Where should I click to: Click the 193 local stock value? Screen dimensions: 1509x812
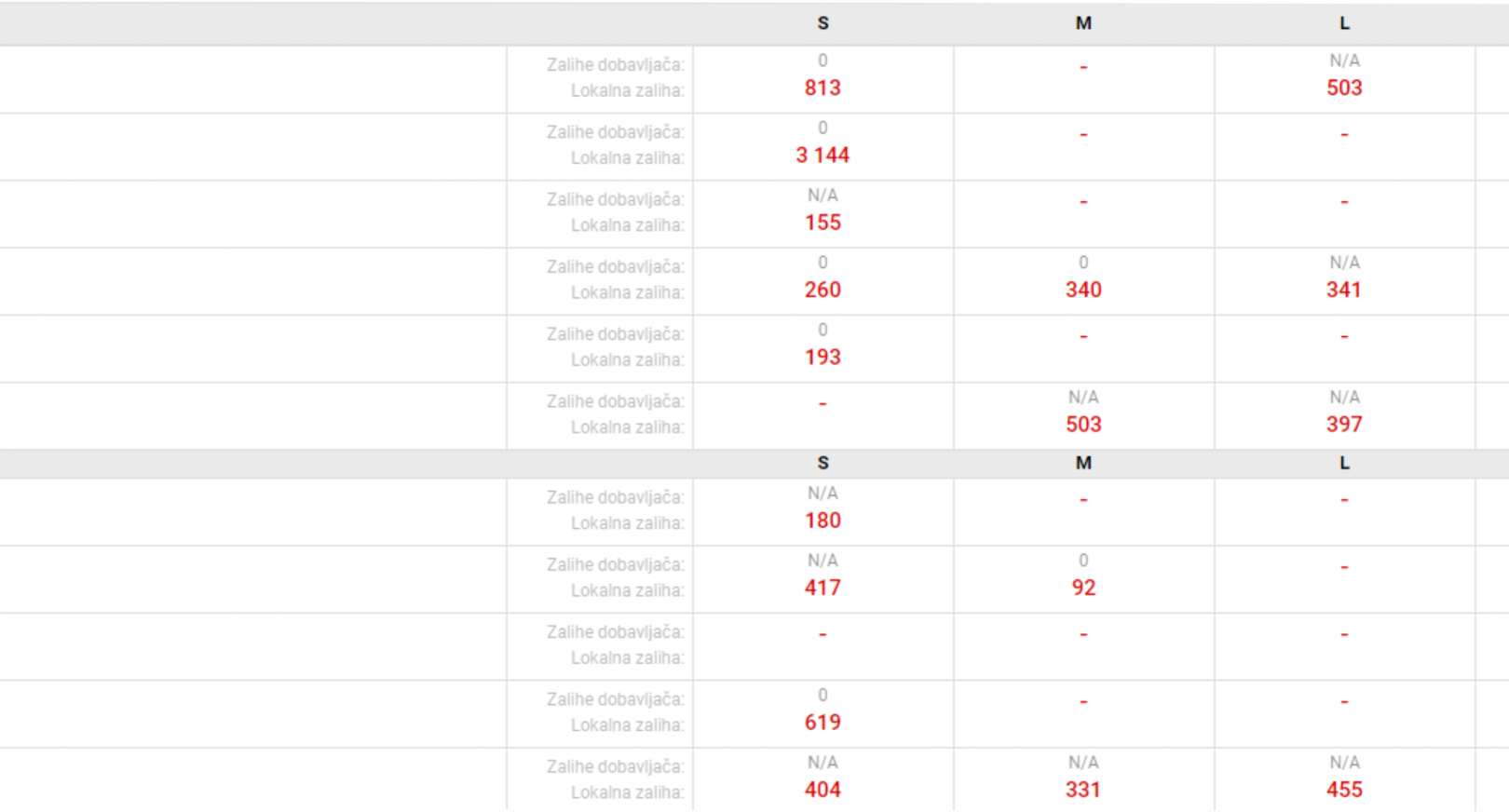(x=822, y=357)
